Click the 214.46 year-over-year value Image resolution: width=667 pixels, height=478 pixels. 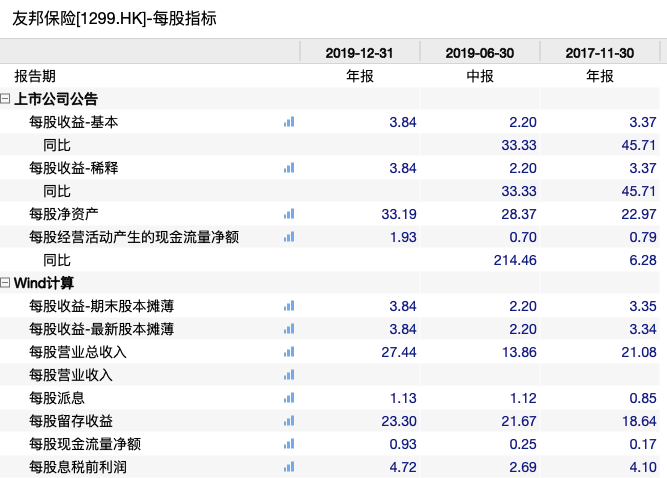[515, 260]
